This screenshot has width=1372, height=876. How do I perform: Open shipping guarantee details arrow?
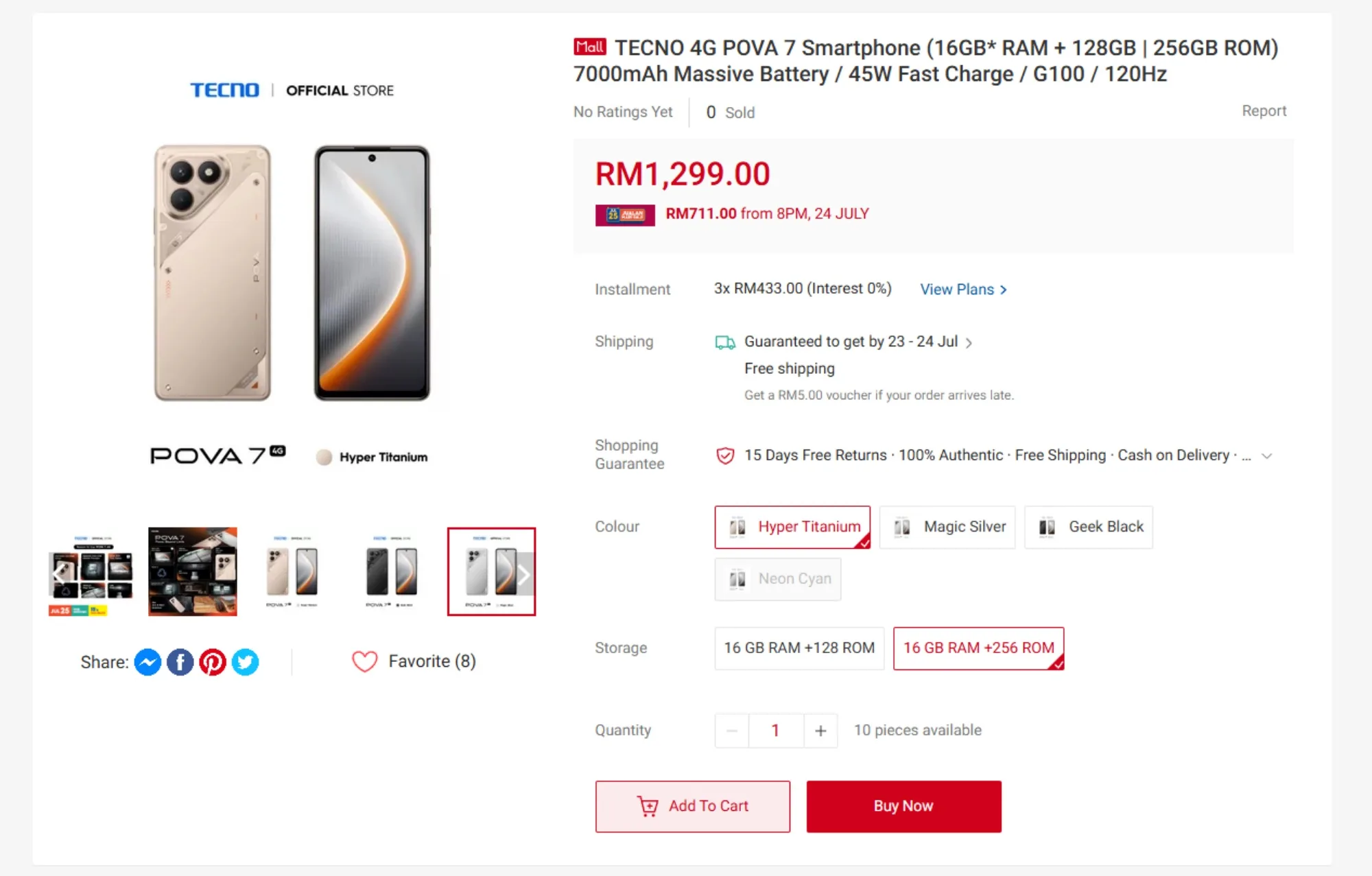click(969, 343)
